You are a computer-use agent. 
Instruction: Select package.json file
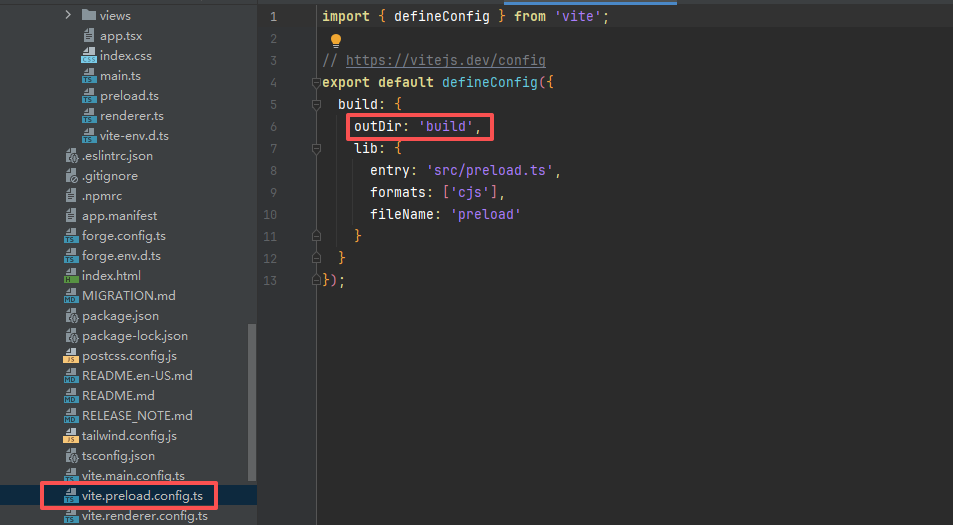(120, 315)
